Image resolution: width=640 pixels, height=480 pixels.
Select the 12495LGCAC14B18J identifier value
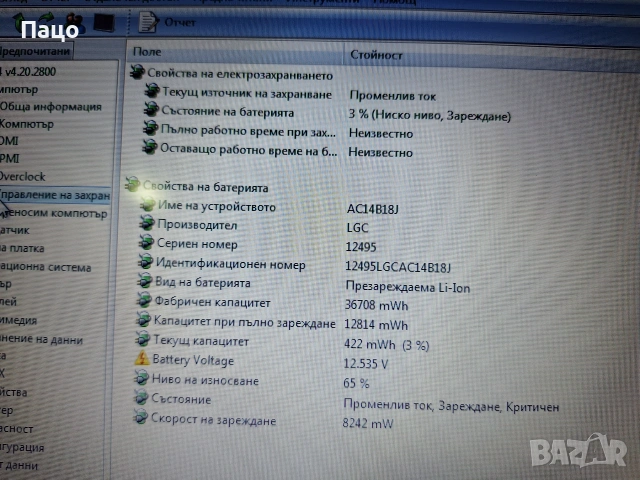(x=398, y=267)
